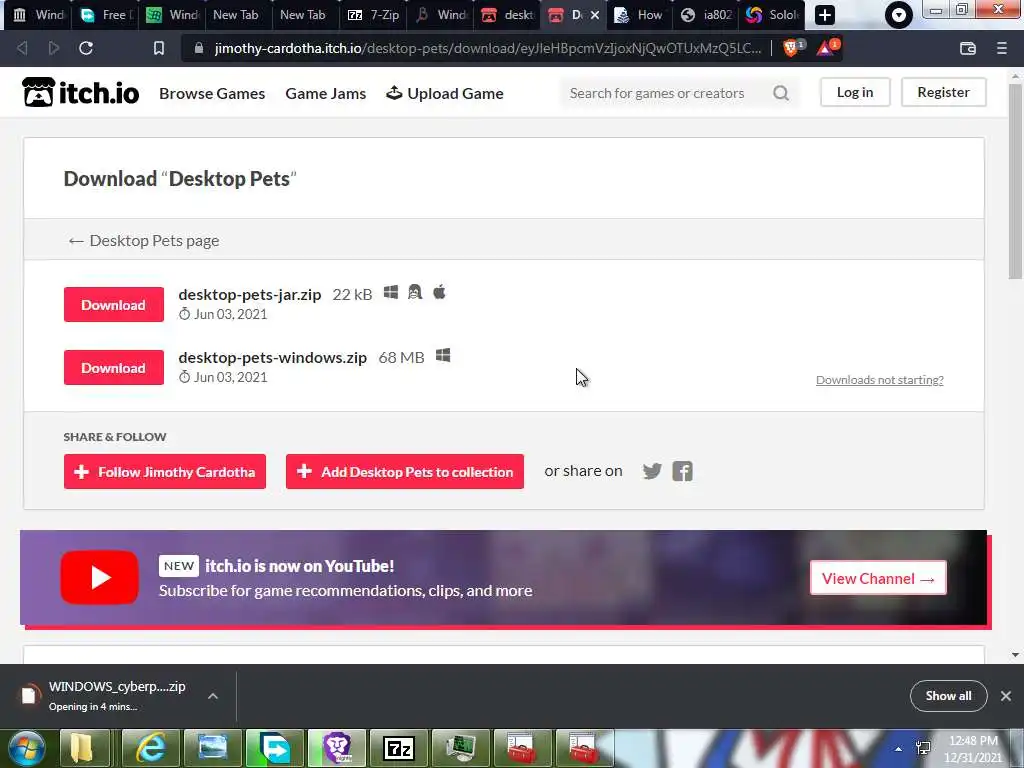Switch to the 7-Zip tab
1024x768 pixels.
[x=373, y=15]
